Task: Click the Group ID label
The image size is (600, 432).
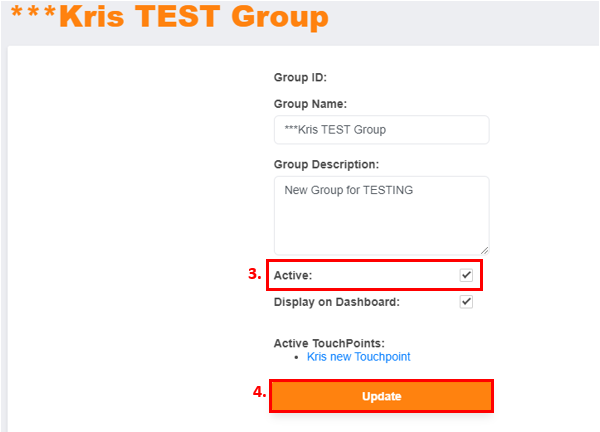Action: 300,77
